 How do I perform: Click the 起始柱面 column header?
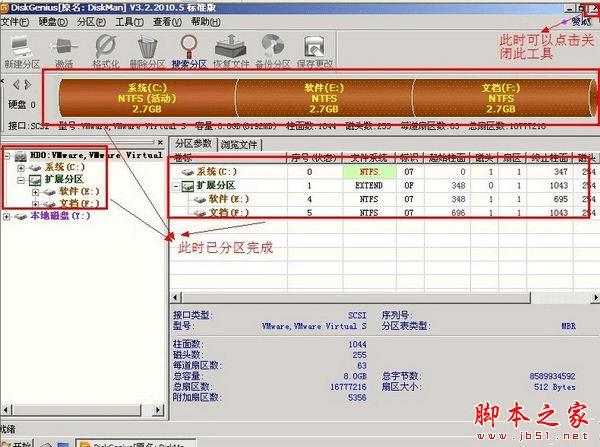click(447, 158)
